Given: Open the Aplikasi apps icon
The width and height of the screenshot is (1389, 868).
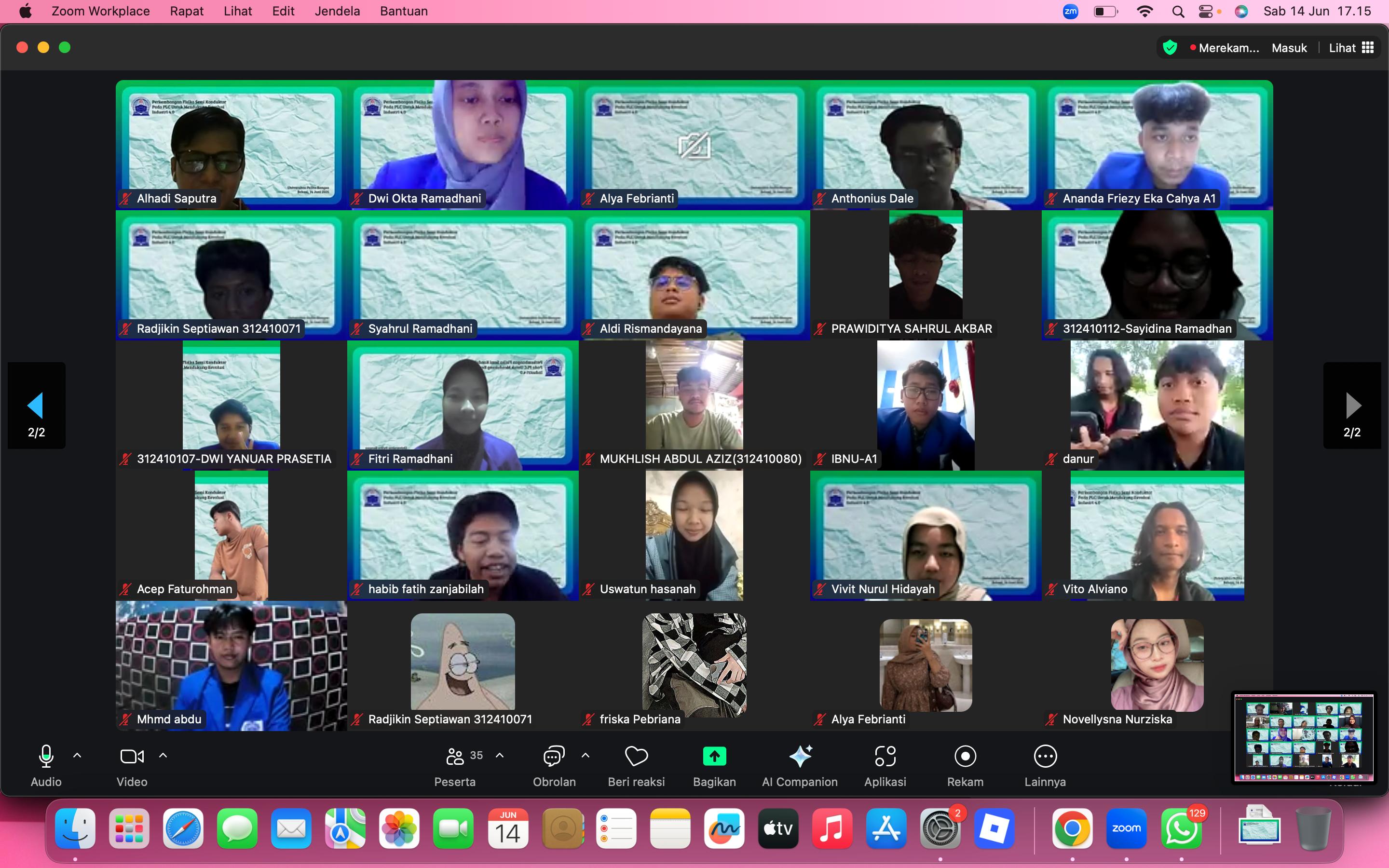Looking at the screenshot, I should click(885, 757).
